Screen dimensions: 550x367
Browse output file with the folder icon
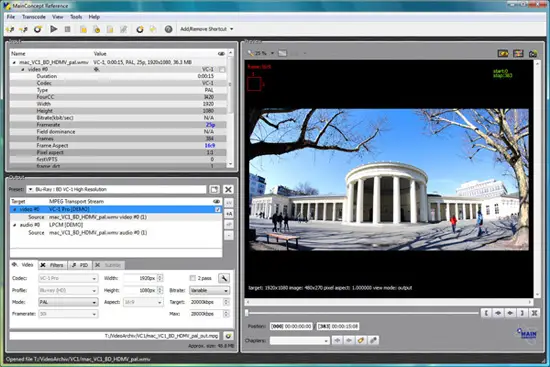[228, 336]
